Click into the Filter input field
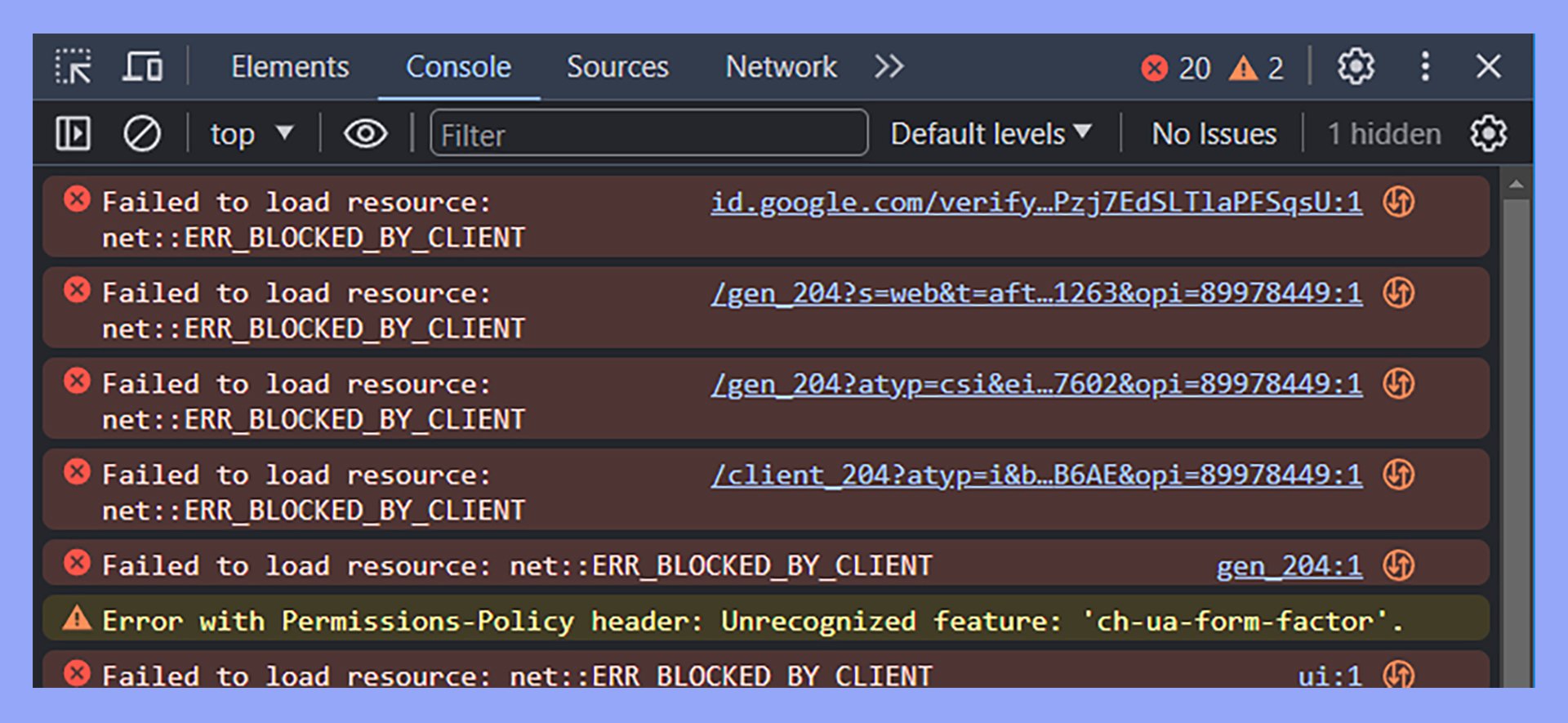1568x723 pixels. 648,134
